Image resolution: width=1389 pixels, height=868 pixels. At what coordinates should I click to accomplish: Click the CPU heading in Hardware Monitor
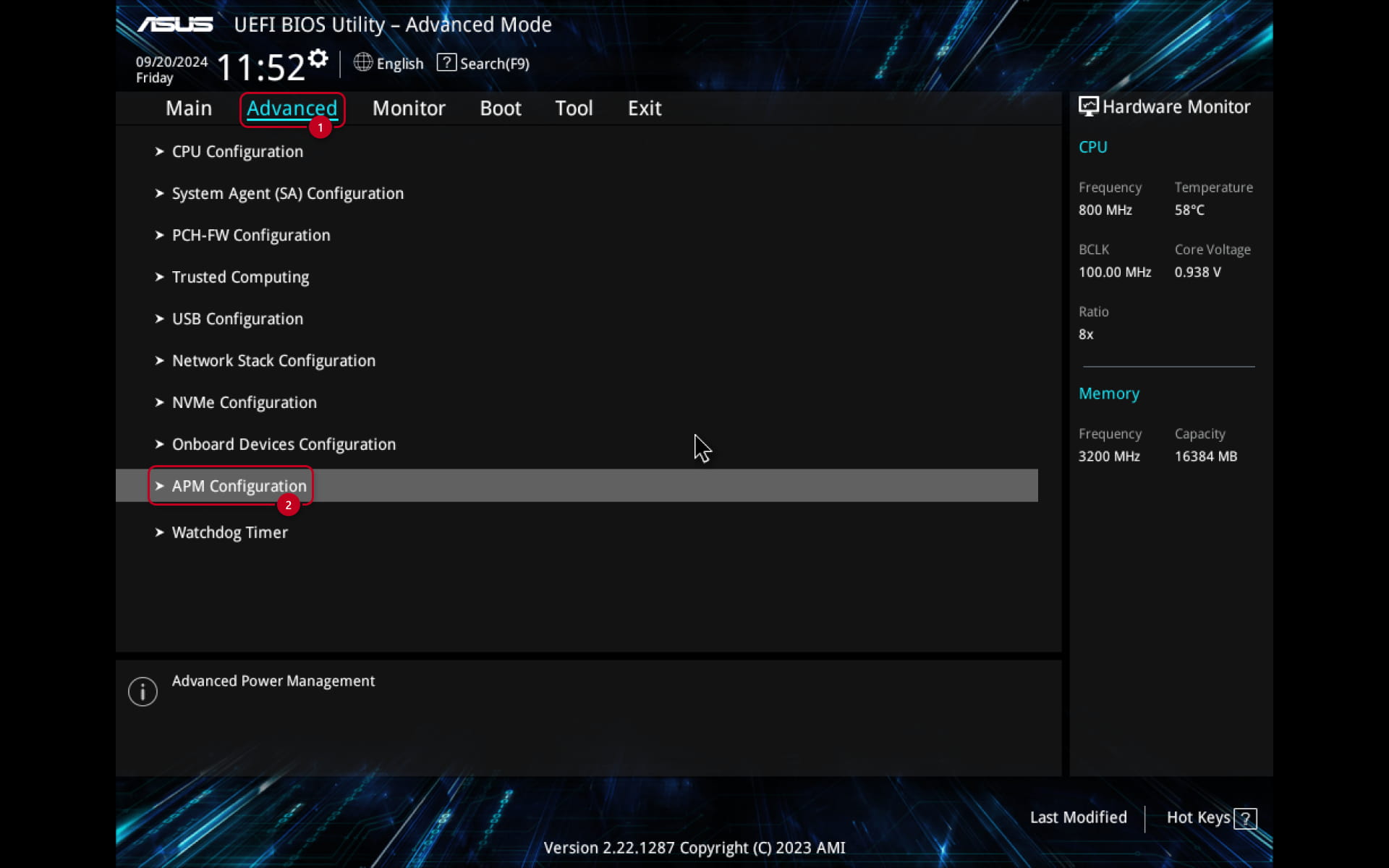coord(1092,147)
